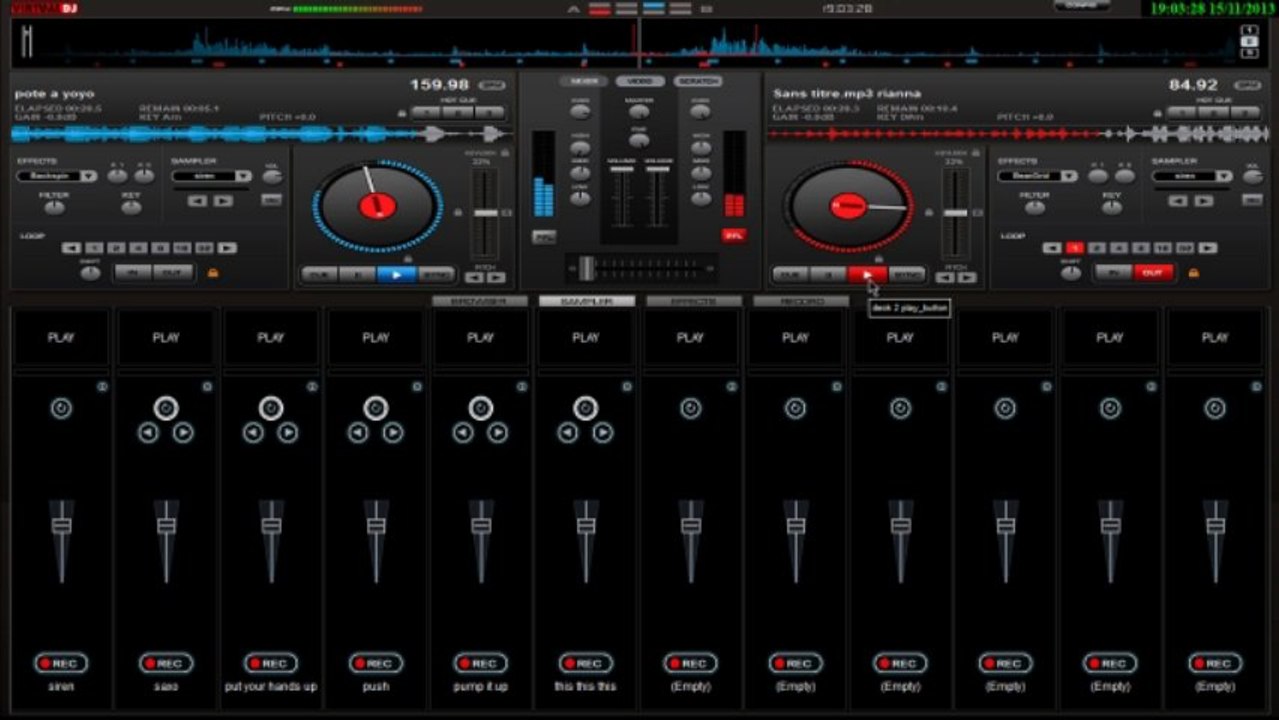Open the Backspin effects dropdown on deck 1
Screen dimensions: 1279x720
tap(57, 176)
